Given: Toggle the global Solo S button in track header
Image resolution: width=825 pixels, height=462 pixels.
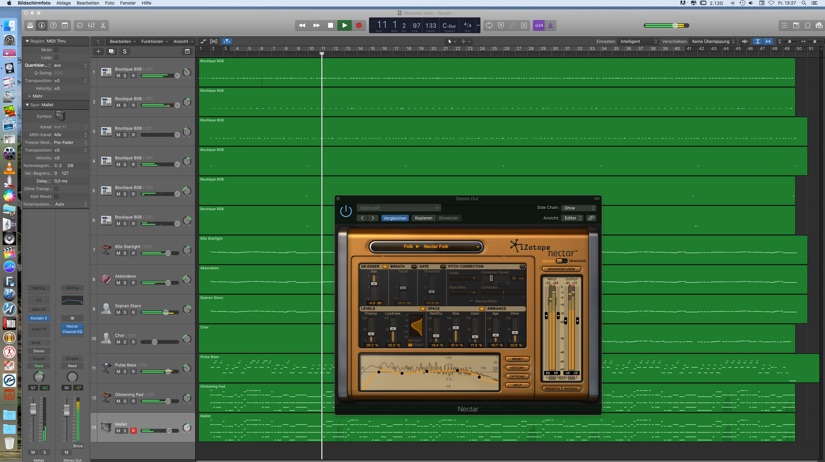Looking at the screenshot, I should click(x=125, y=52).
